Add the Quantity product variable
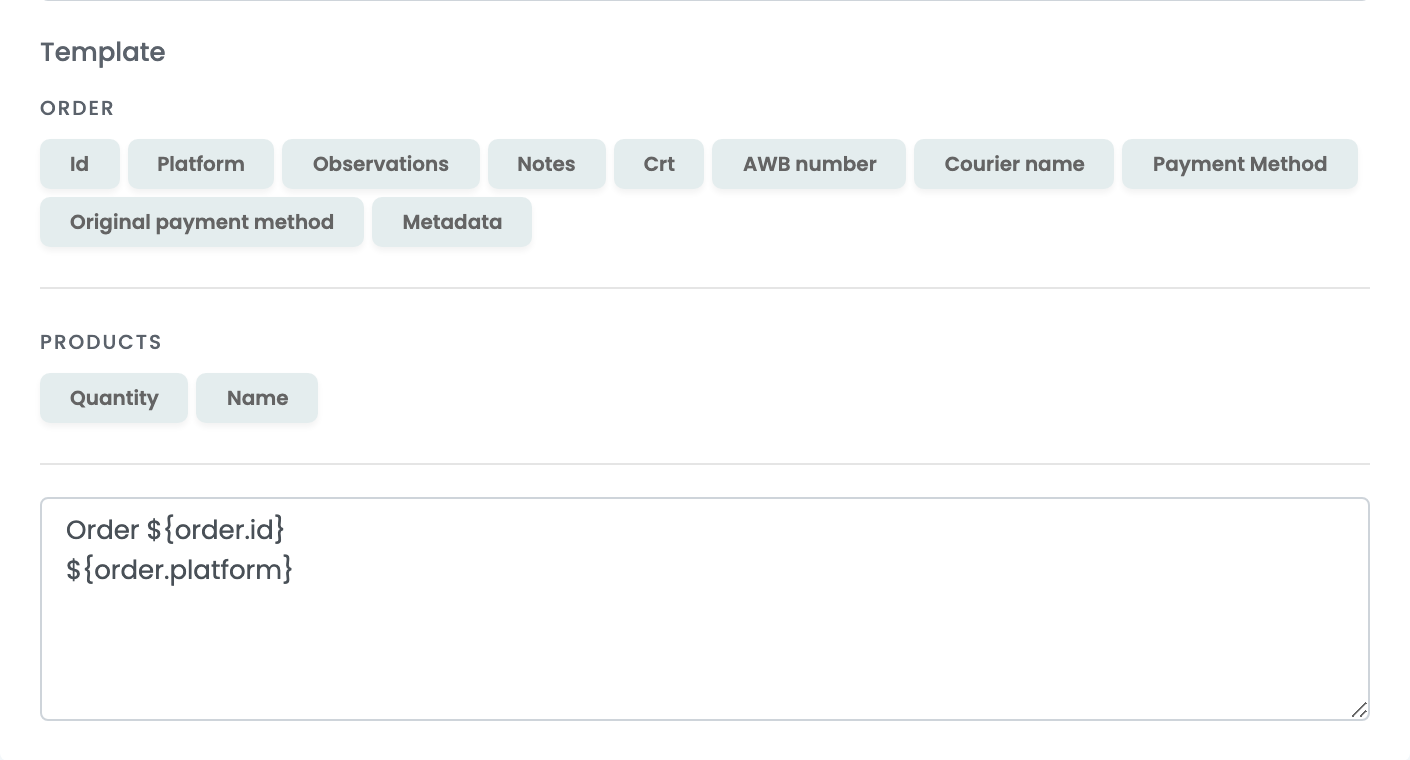The image size is (1410, 760). click(114, 398)
